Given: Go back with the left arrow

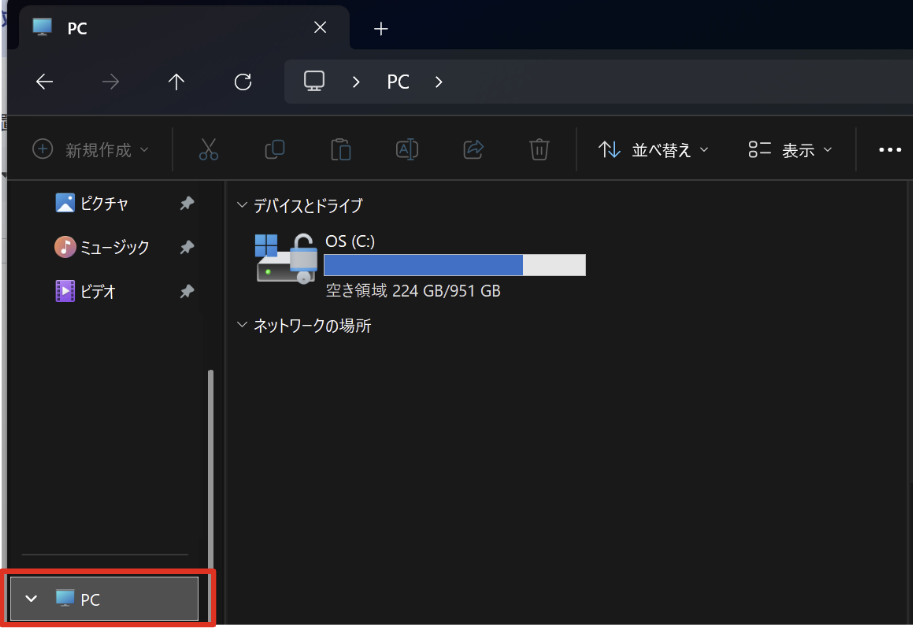Looking at the screenshot, I should coord(45,82).
